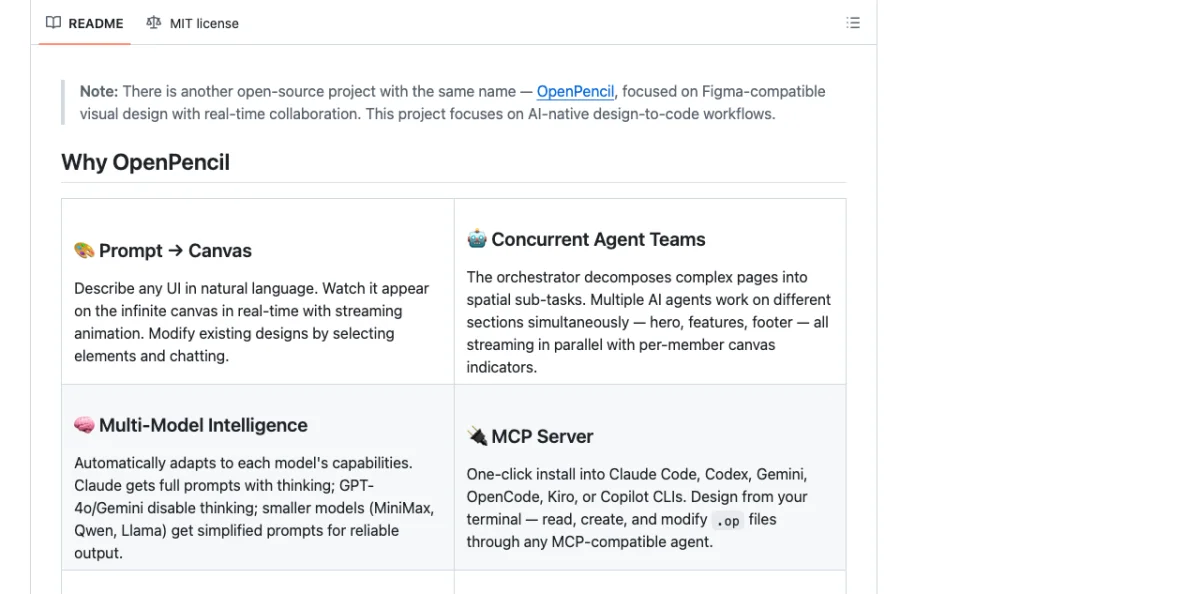
Task: Open the outline list icon
Action: click(x=853, y=23)
